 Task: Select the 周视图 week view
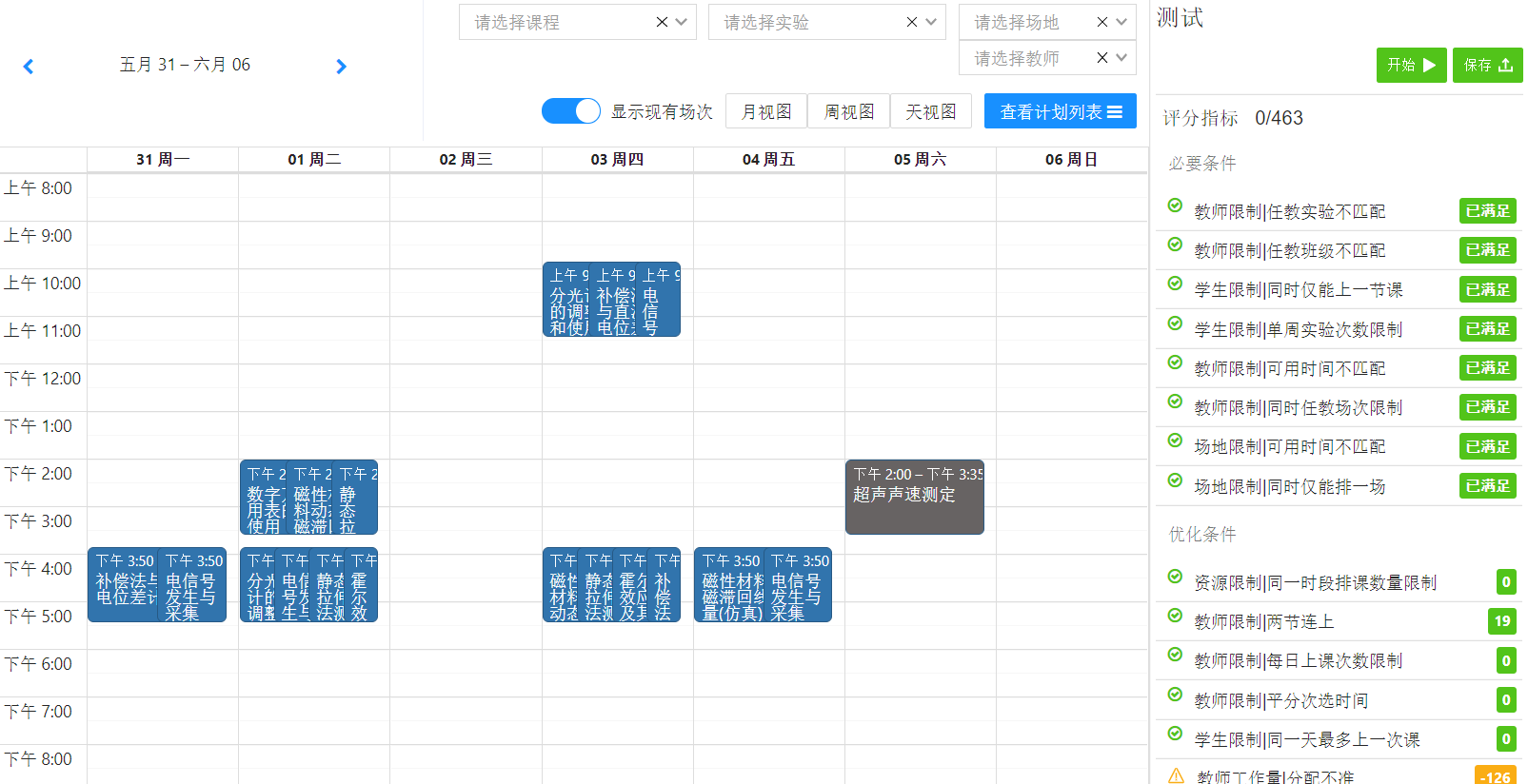click(848, 111)
